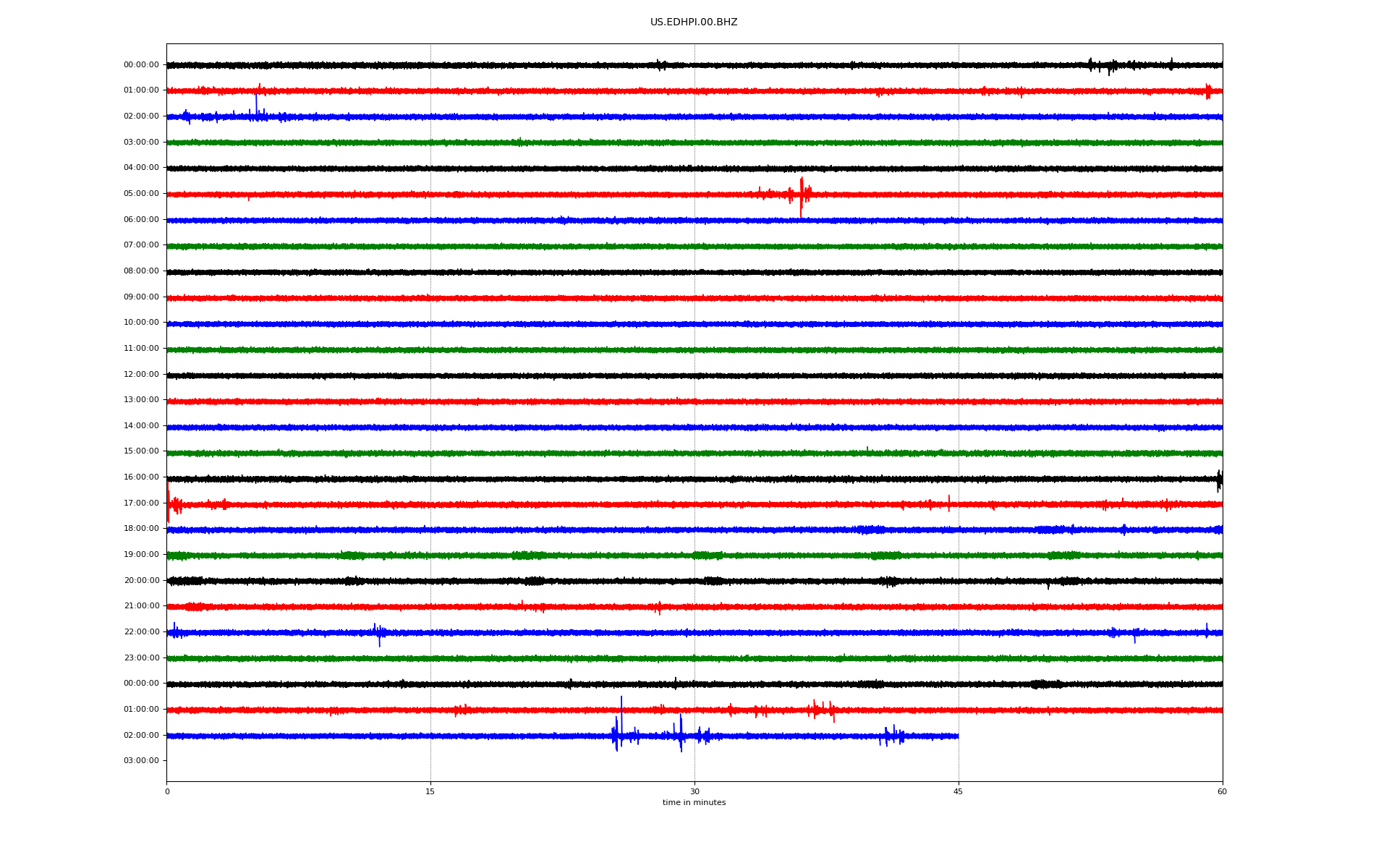
Task: Select the 22:00:00 row label
Action: pyautogui.click(x=141, y=632)
